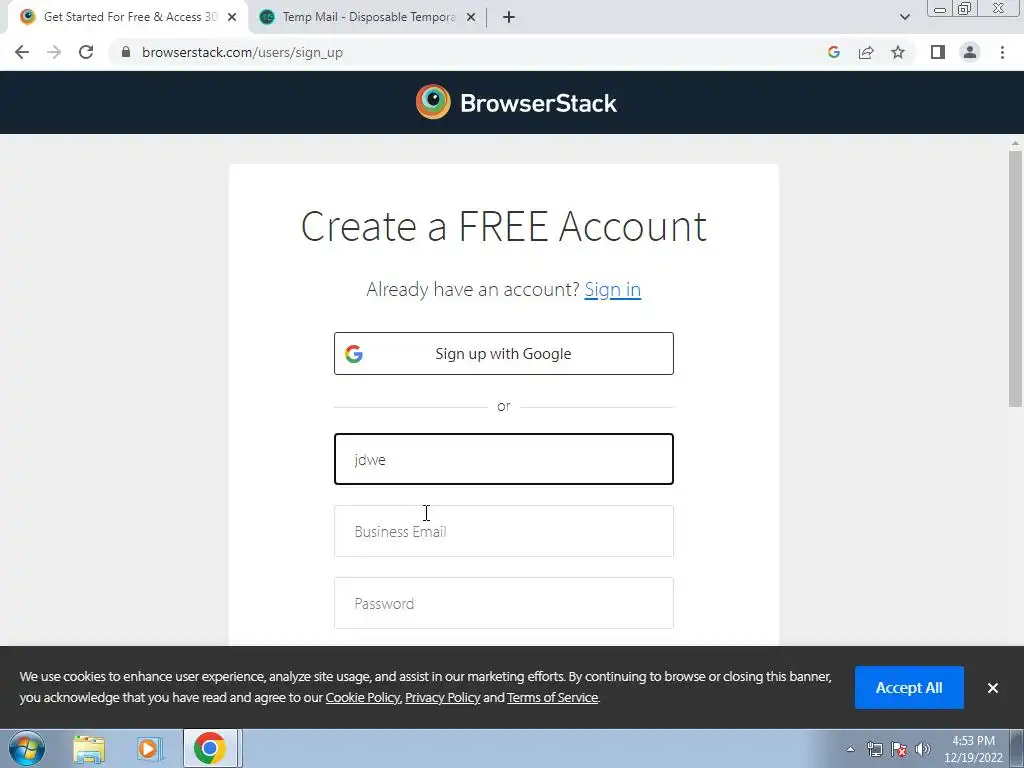Viewport: 1024px width, 768px height.
Task: Reload the BrowserStack sign-up page
Action: coord(86,52)
